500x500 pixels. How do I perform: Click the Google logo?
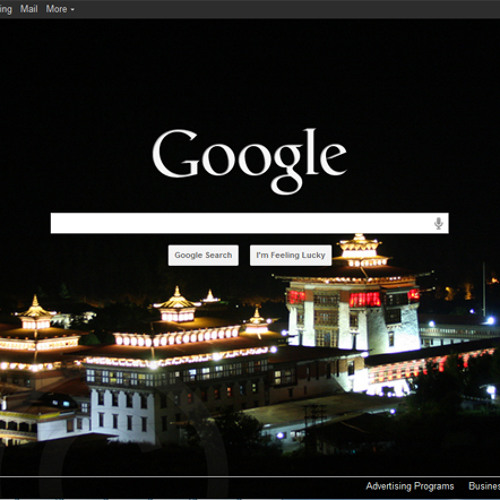click(x=249, y=161)
